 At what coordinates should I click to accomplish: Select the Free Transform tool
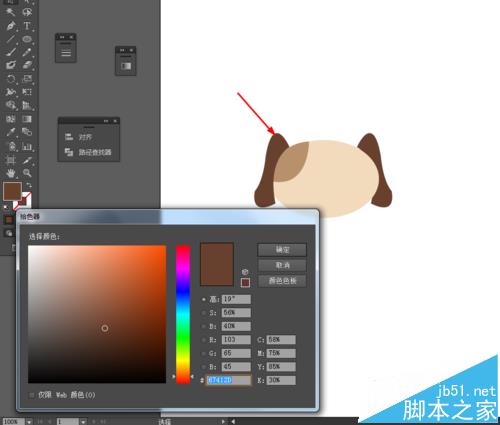coord(27,92)
